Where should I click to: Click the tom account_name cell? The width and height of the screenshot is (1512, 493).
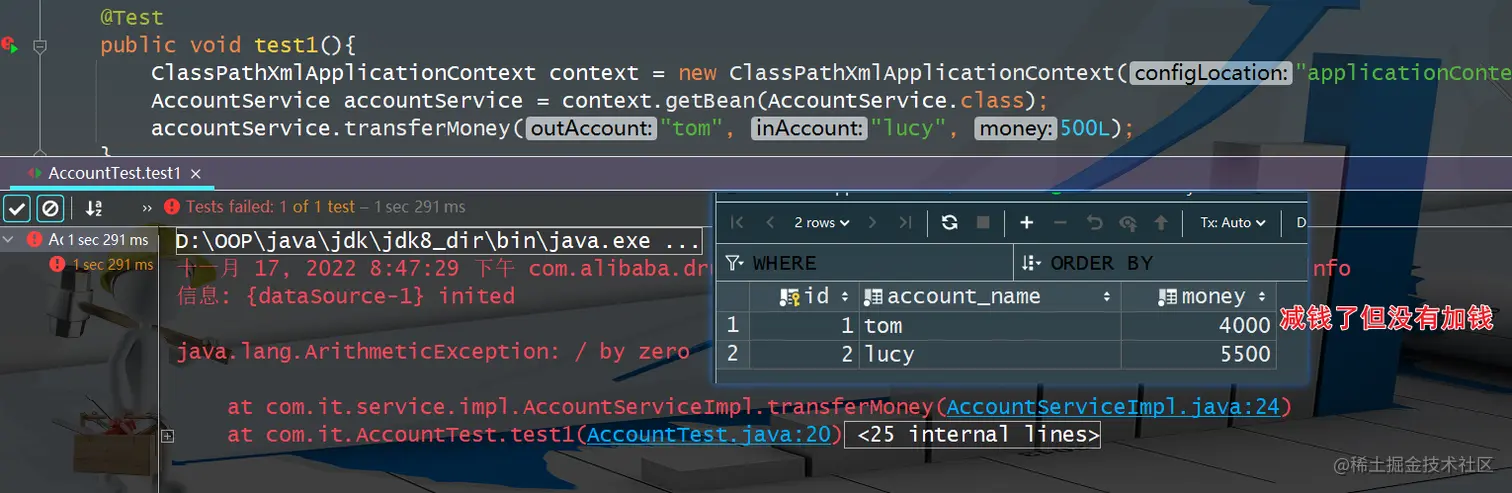point(990,326)
